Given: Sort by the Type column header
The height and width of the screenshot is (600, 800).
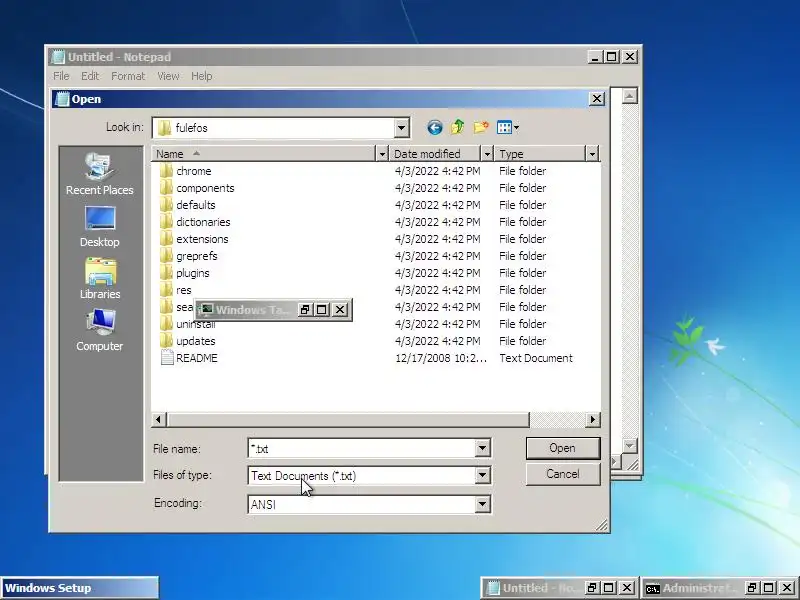Looking at the screenshot, I should click(541, 154).
